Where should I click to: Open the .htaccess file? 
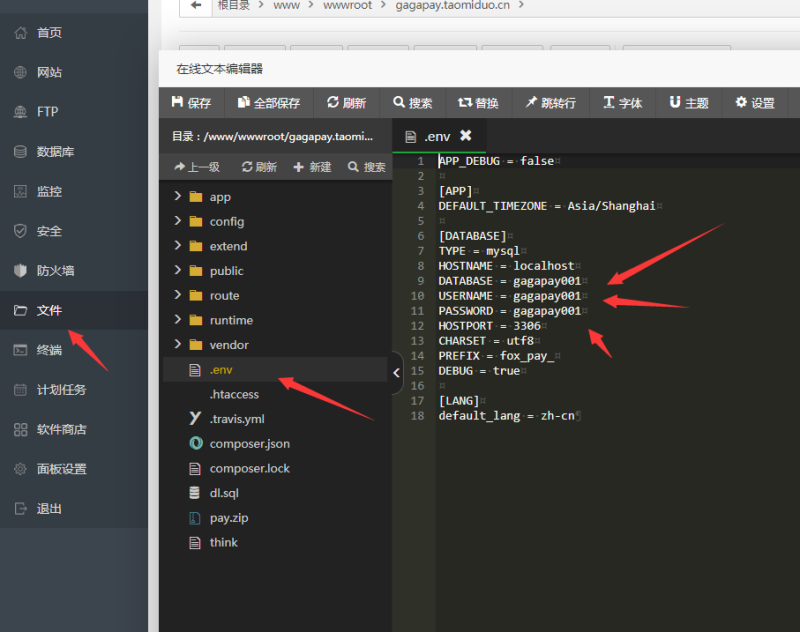click(x=234, y=394)
